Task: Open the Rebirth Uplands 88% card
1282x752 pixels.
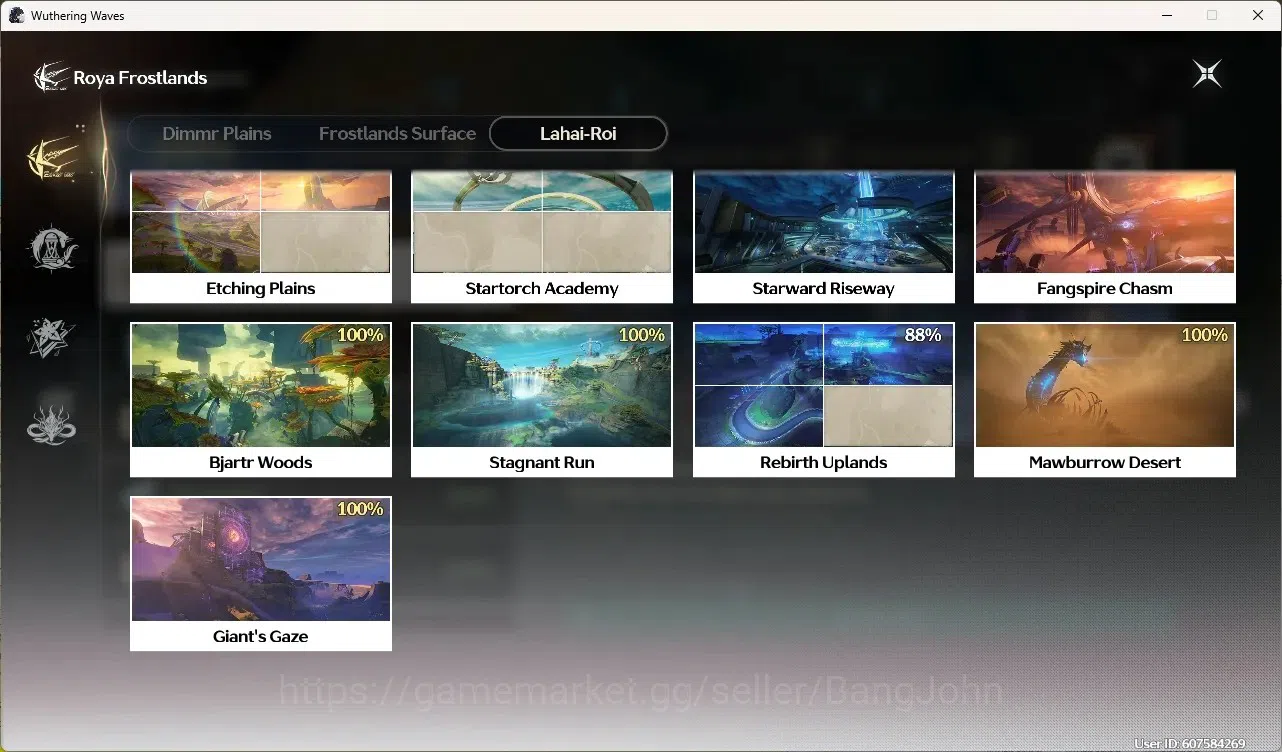Action: (824, 399)
